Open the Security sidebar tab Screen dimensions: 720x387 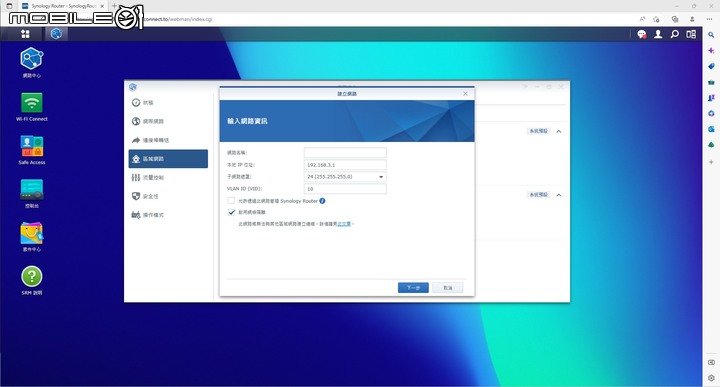tap(168, 196)
